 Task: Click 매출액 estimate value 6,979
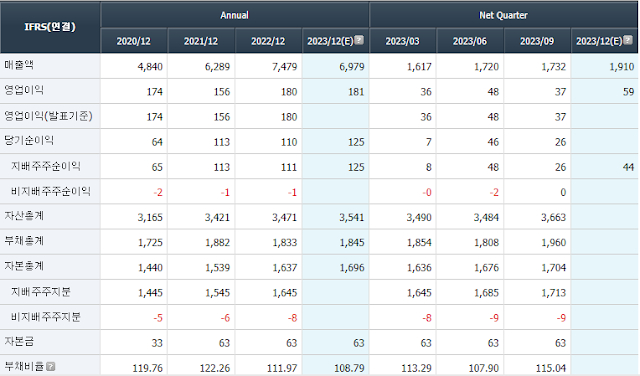pyautogui.click(x=352, y=67)
